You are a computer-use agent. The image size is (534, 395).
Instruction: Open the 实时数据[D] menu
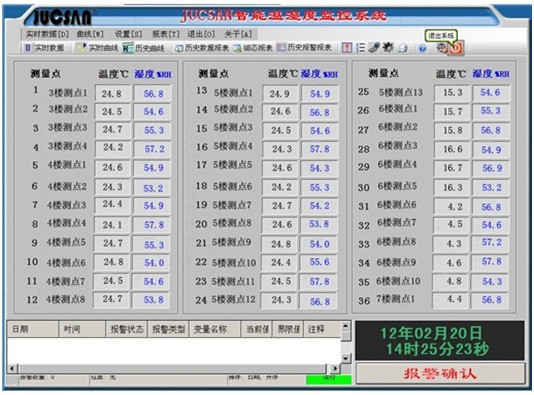point(47,34)
